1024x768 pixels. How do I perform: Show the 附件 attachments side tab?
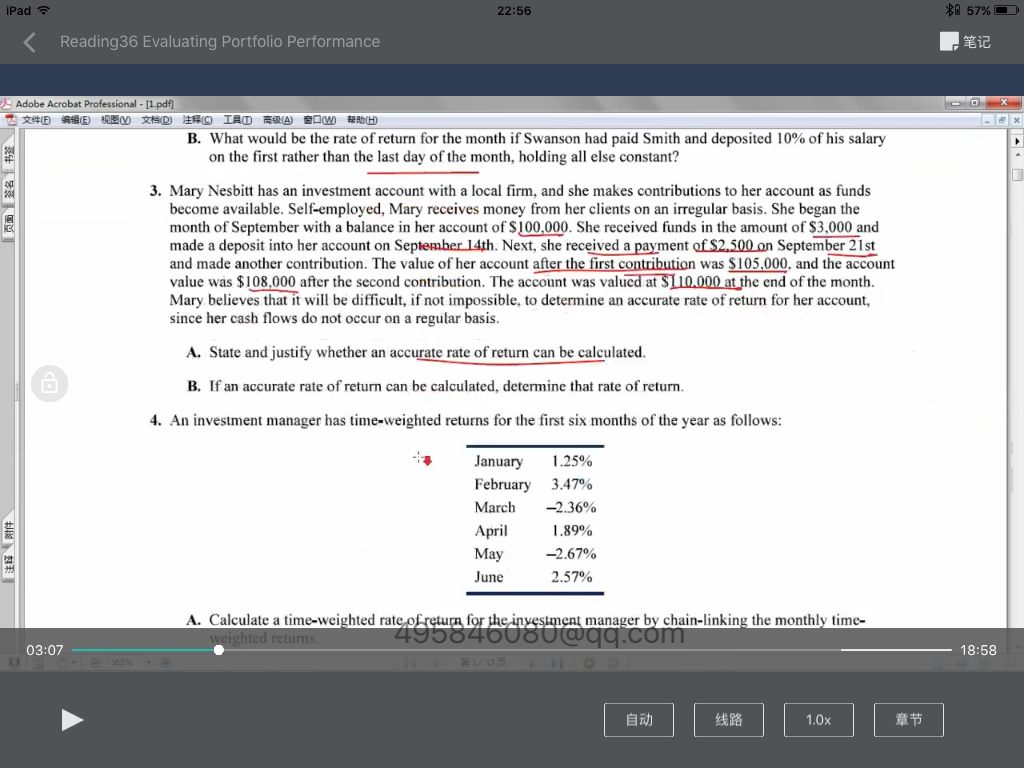[x=8, y=530]
